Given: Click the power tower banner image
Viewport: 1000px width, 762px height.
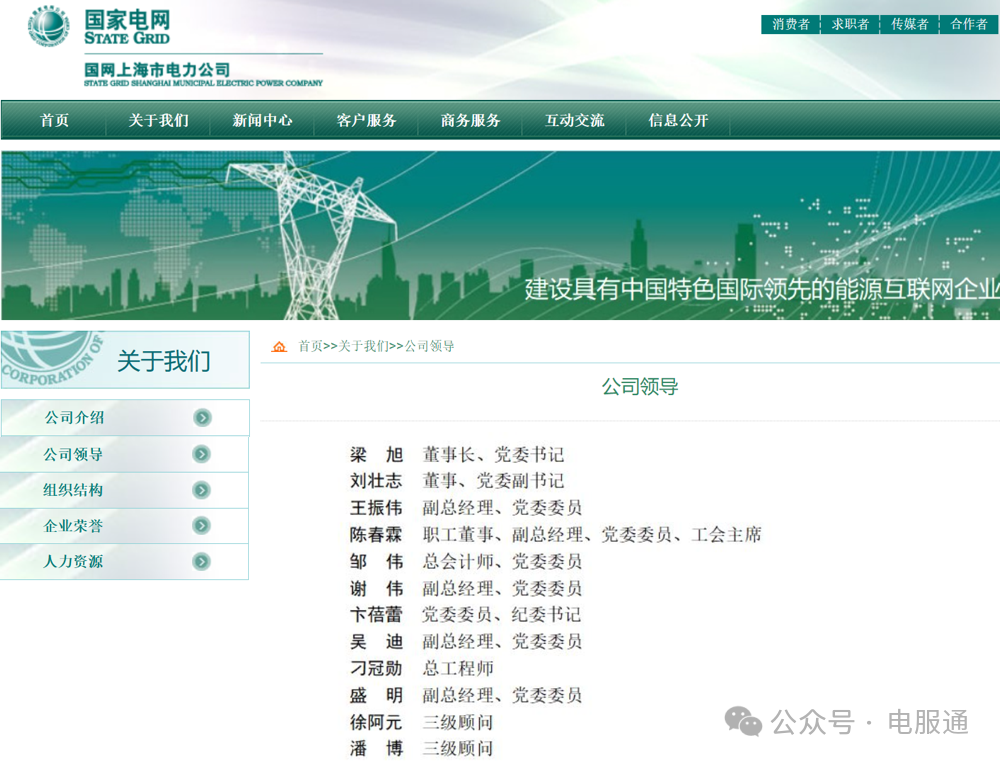Looking at the screenshot, I should (x=501, y=235).
